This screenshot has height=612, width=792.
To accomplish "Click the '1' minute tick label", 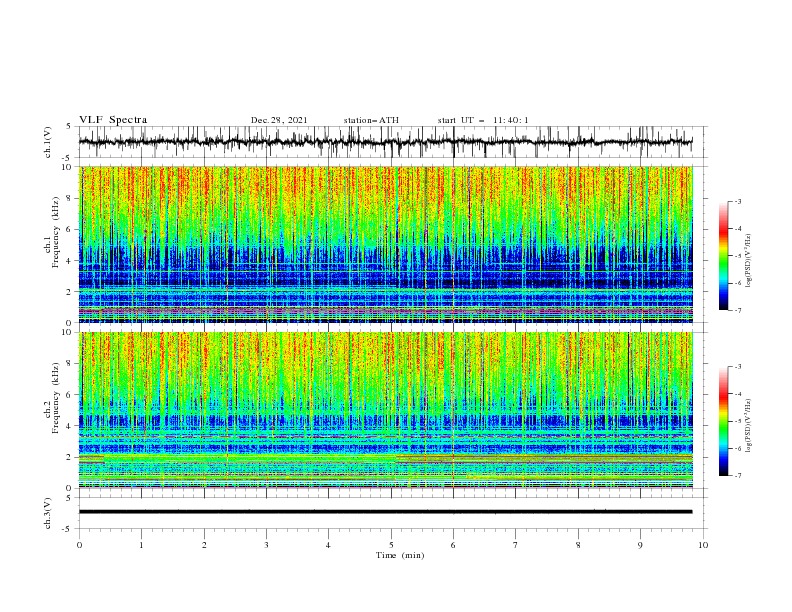I will pyautogui.click(x=142, y=545).
